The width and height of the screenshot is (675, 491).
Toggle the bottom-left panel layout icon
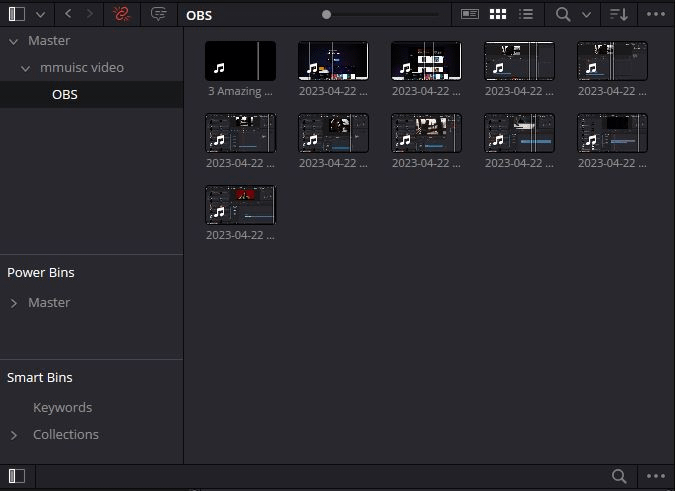point(16,477)
